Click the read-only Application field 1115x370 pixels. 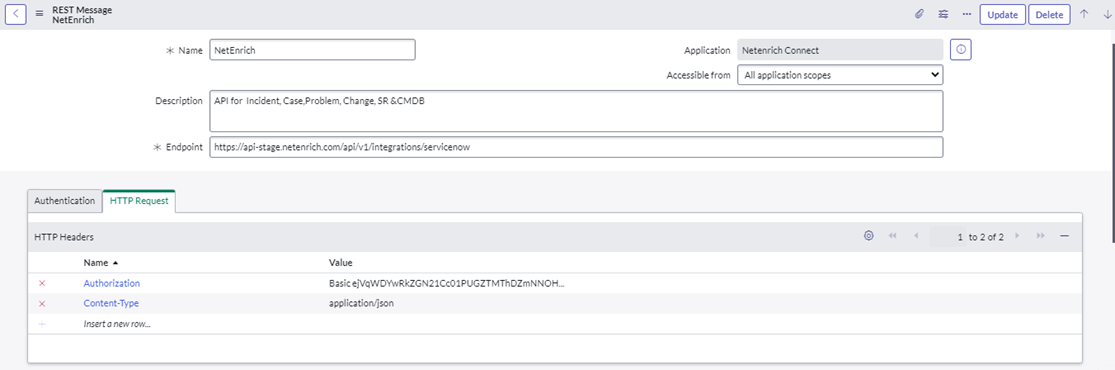tap(840, 50)
